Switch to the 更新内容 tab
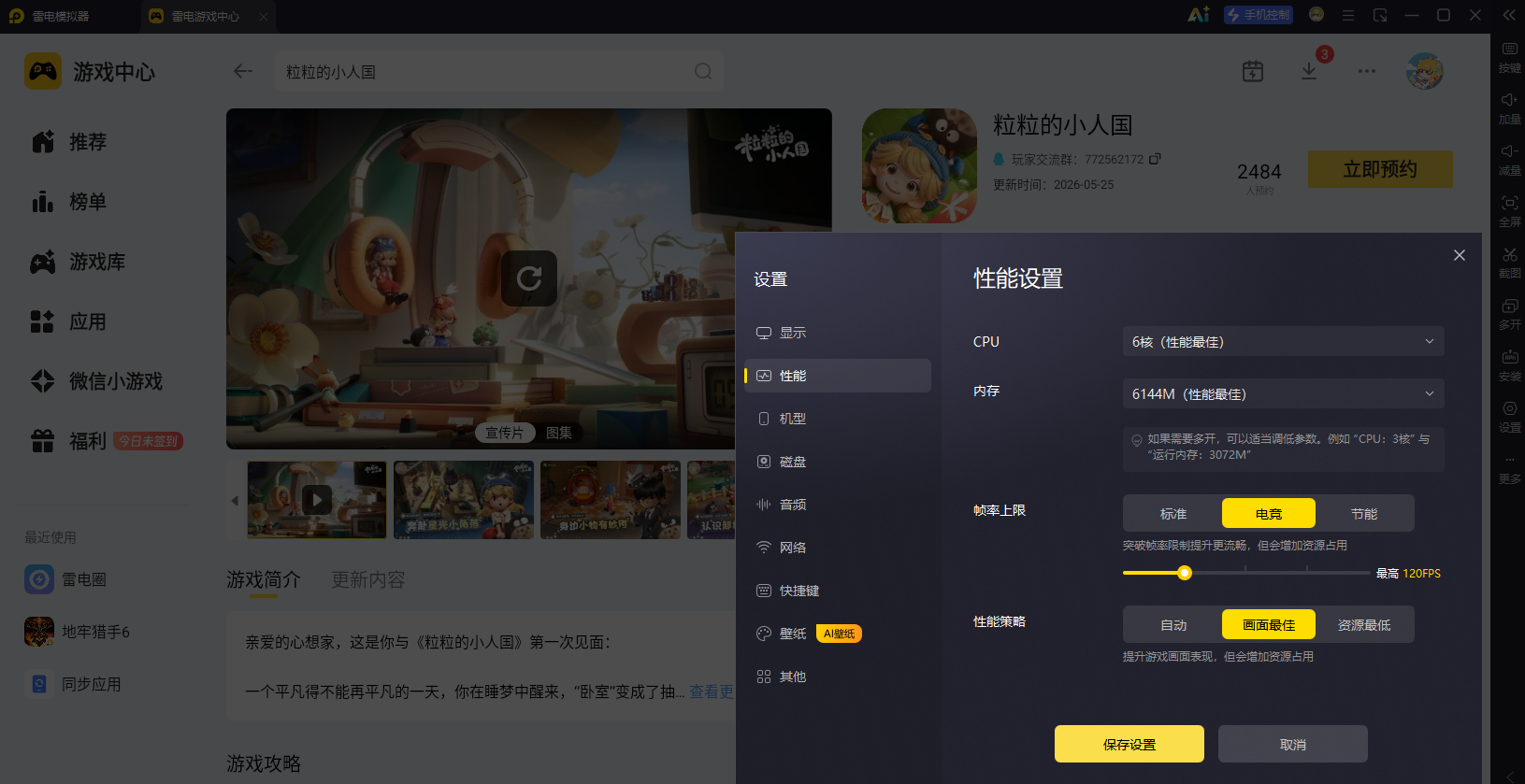Screen dimensions: 1525x784 coord(368,580)
